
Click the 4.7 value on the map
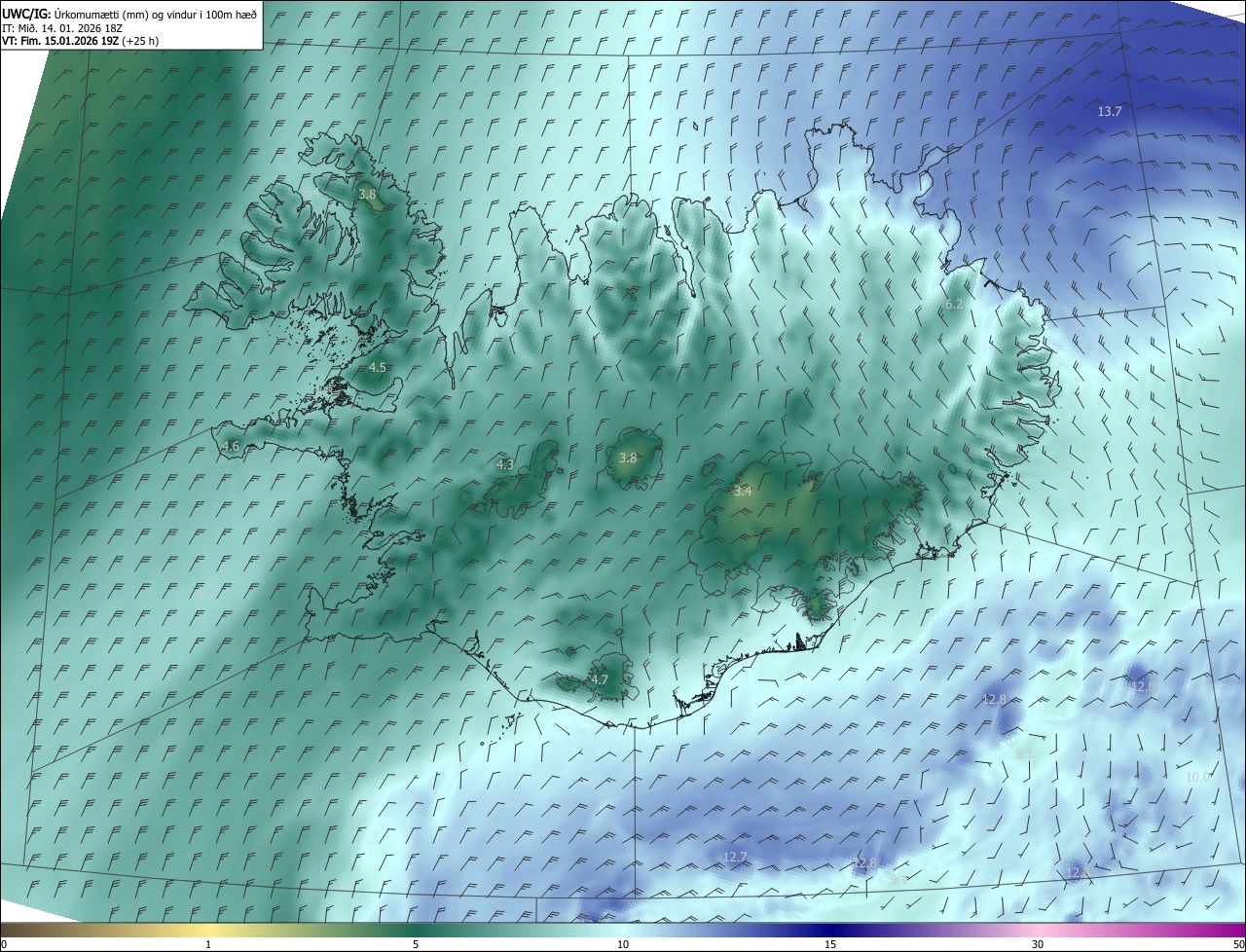pyautogui.click(x=600, y=680)
